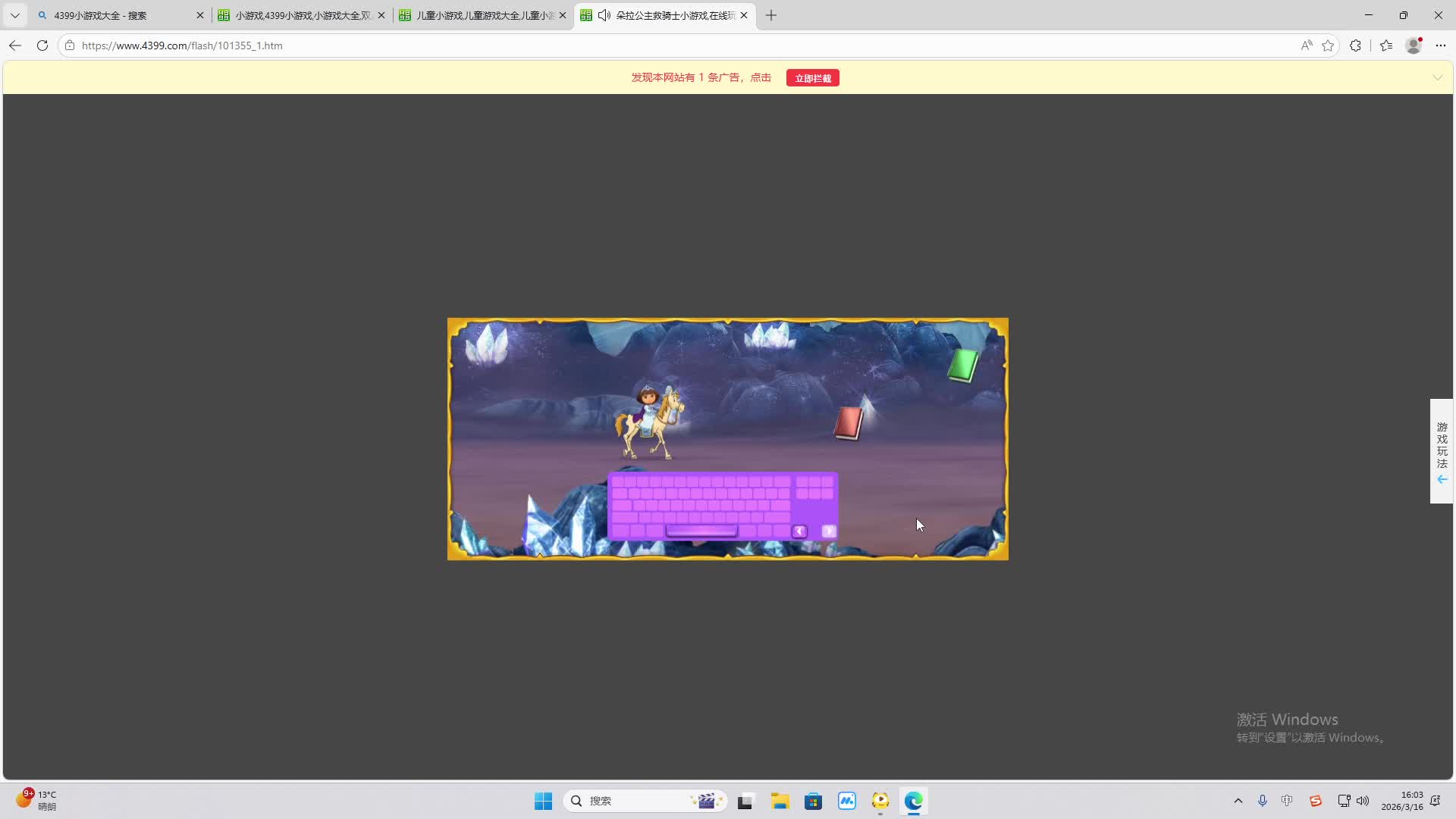1456x819 pixels.
Task: Switch to the 儿童小游戏 tab
Action: point(478,15)
